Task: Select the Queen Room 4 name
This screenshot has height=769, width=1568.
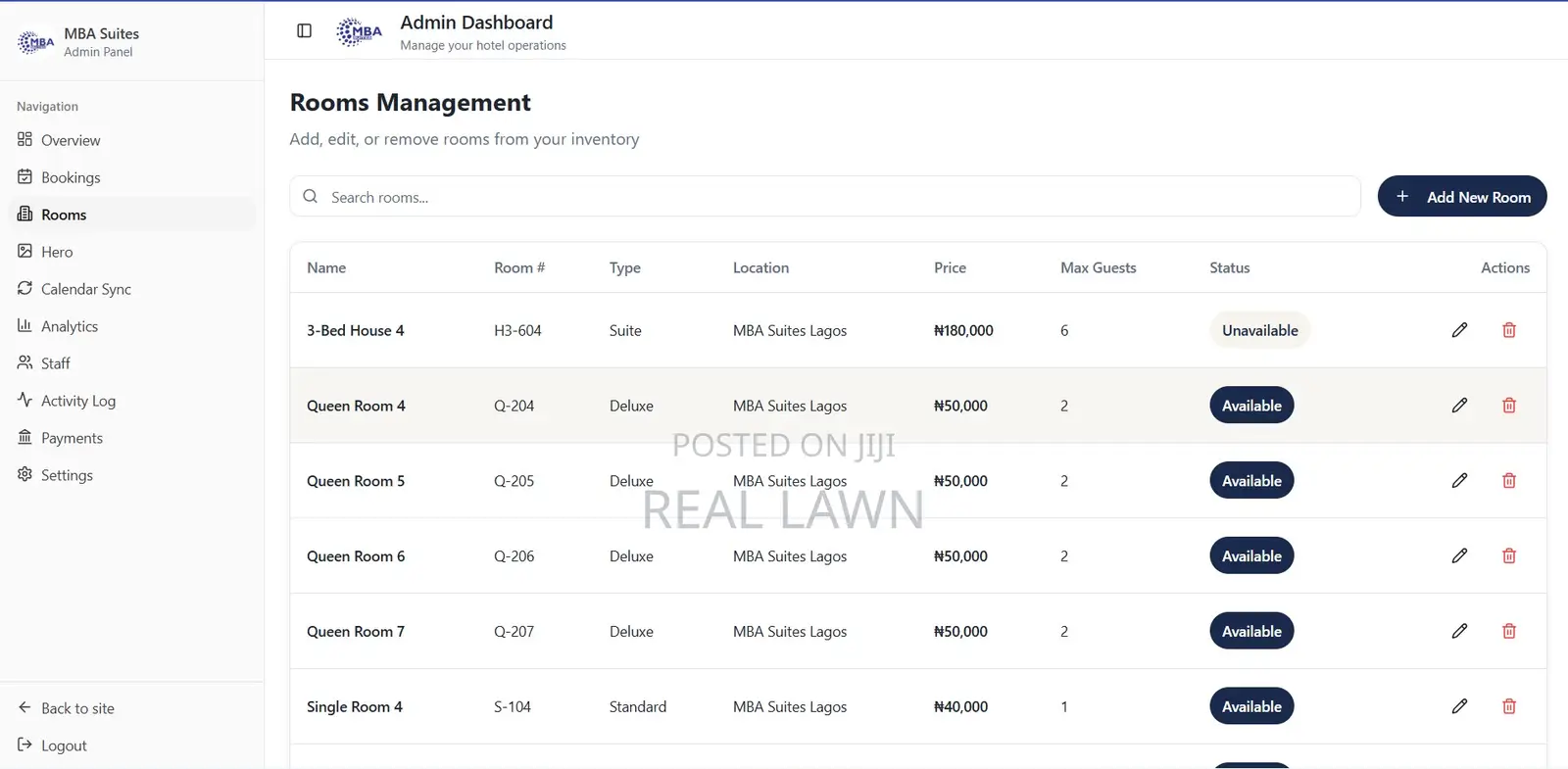Action: coord(356,406)
